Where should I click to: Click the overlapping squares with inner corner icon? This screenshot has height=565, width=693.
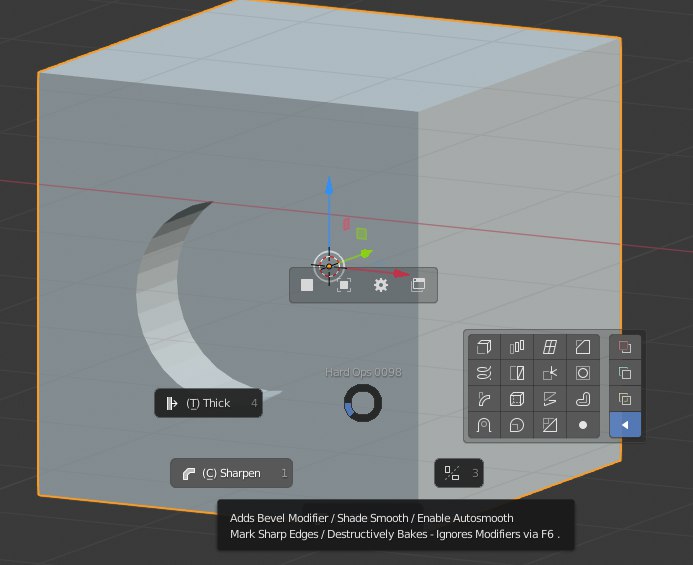tap(625, 399)
